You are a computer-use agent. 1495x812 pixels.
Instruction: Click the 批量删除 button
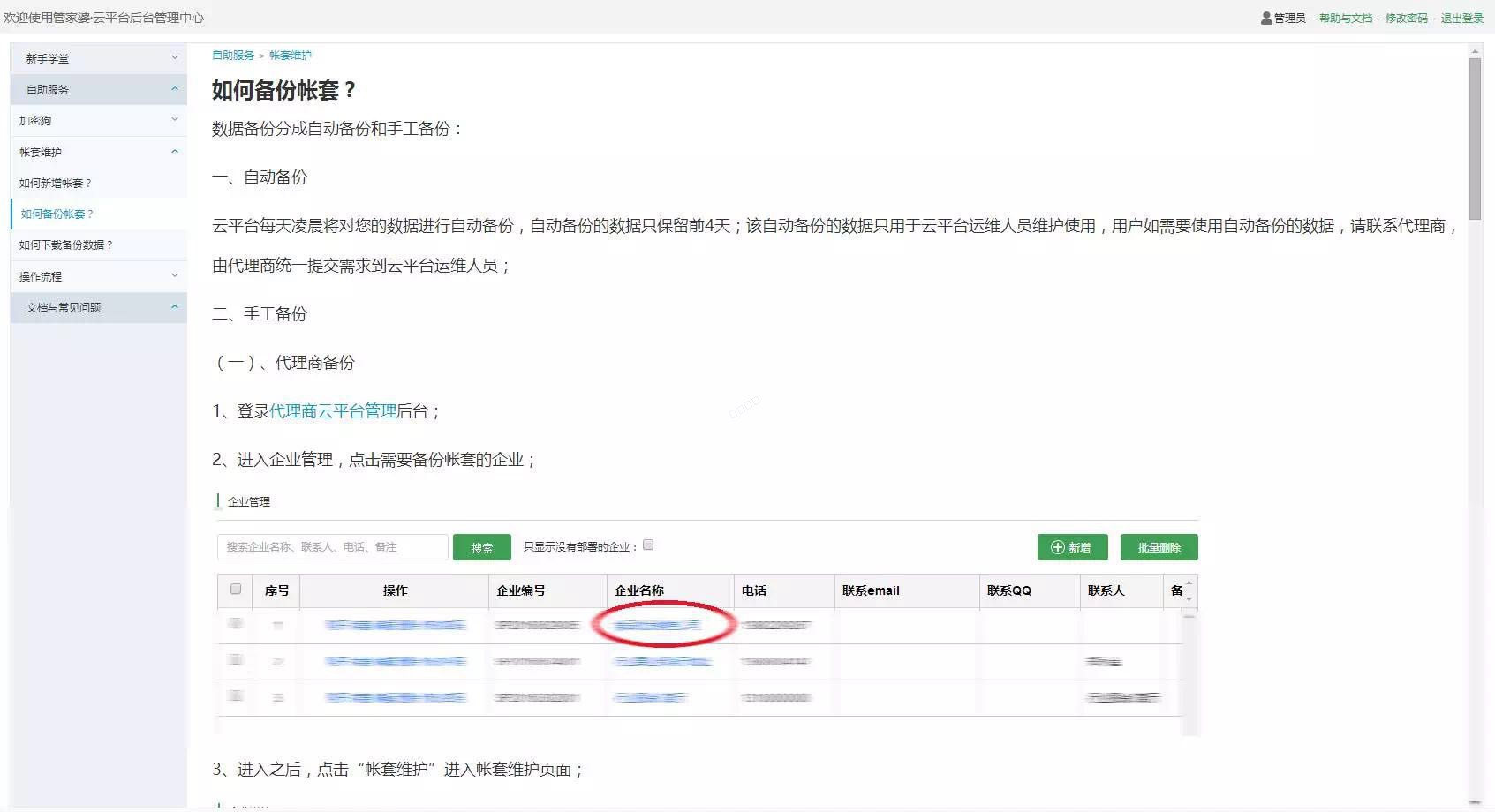[x=1159, y=547]
